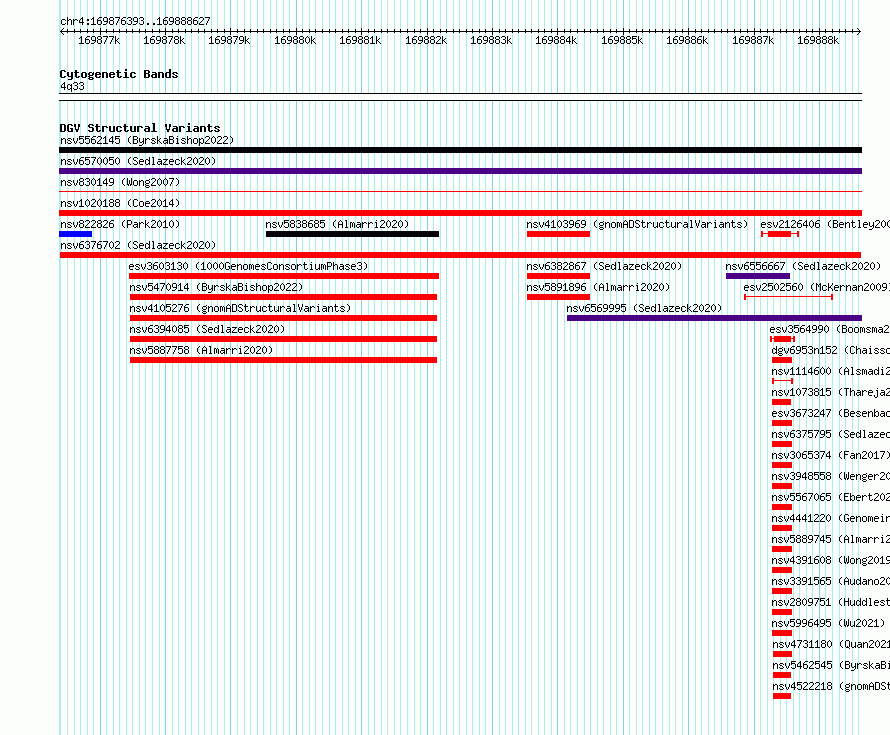The height and width of the screenshot is (735, 890).
Task: Open nsv5891896 (Almarri2020) label
Action: coord(598,287)
